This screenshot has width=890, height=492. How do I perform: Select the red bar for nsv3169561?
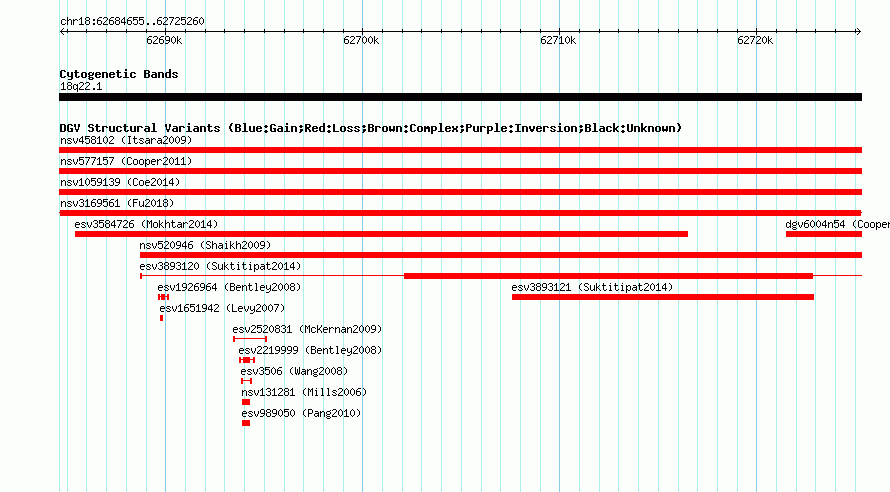460,213
